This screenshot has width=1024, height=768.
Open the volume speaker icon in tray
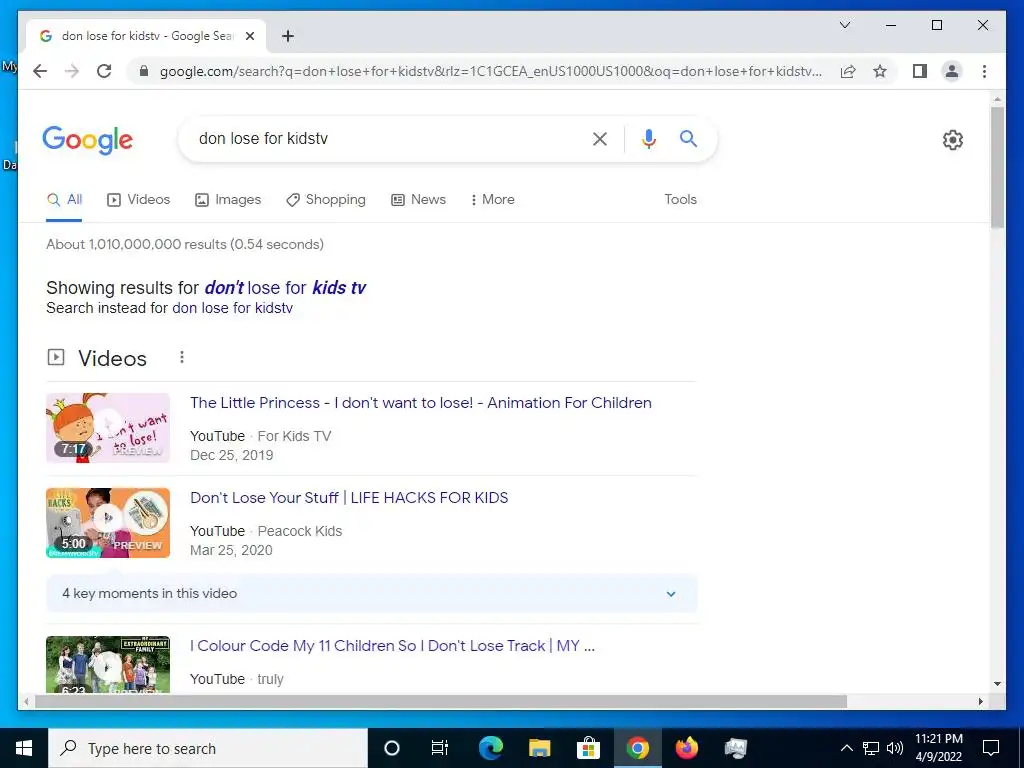point(895,748)
